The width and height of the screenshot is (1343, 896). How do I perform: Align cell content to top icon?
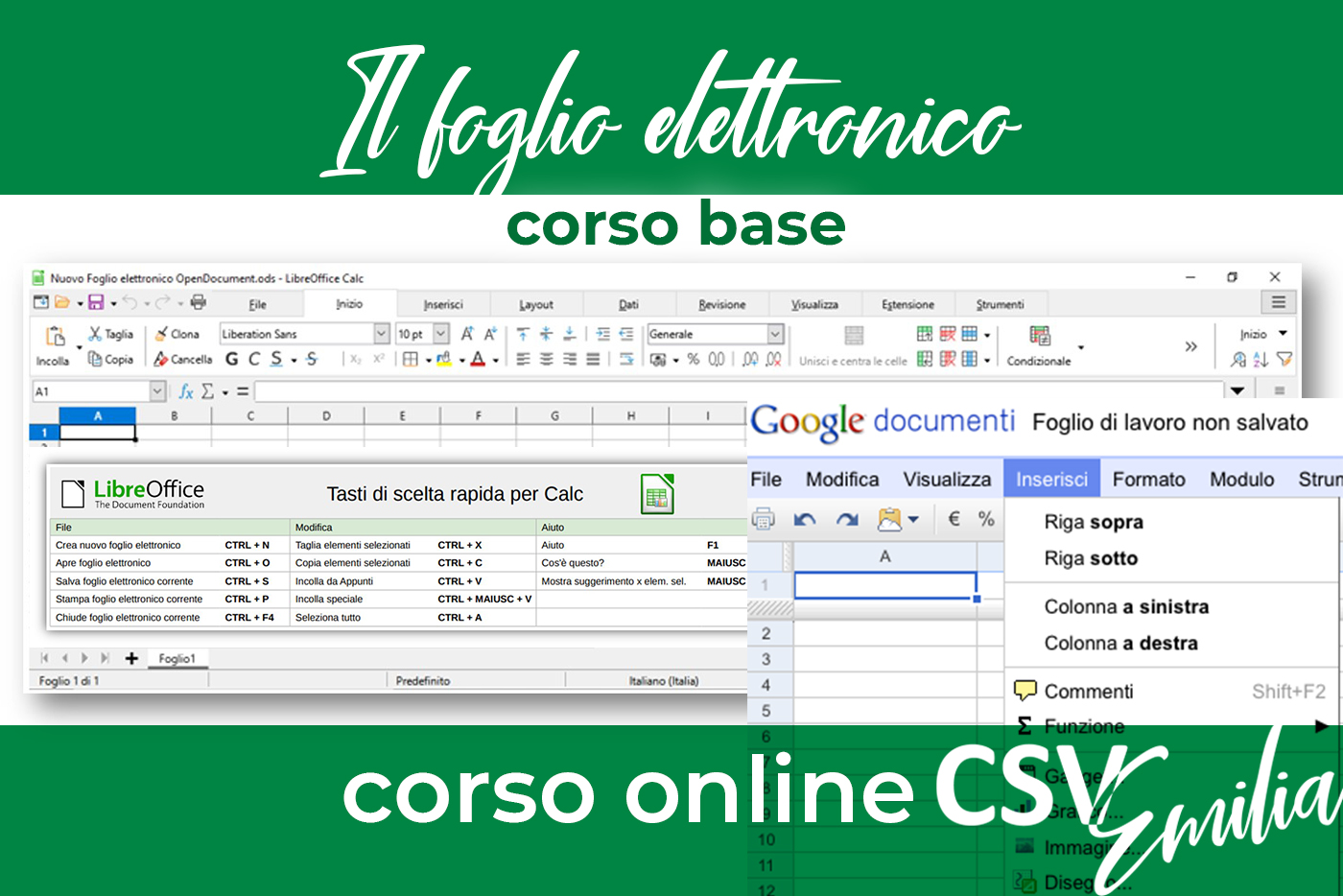523,334
